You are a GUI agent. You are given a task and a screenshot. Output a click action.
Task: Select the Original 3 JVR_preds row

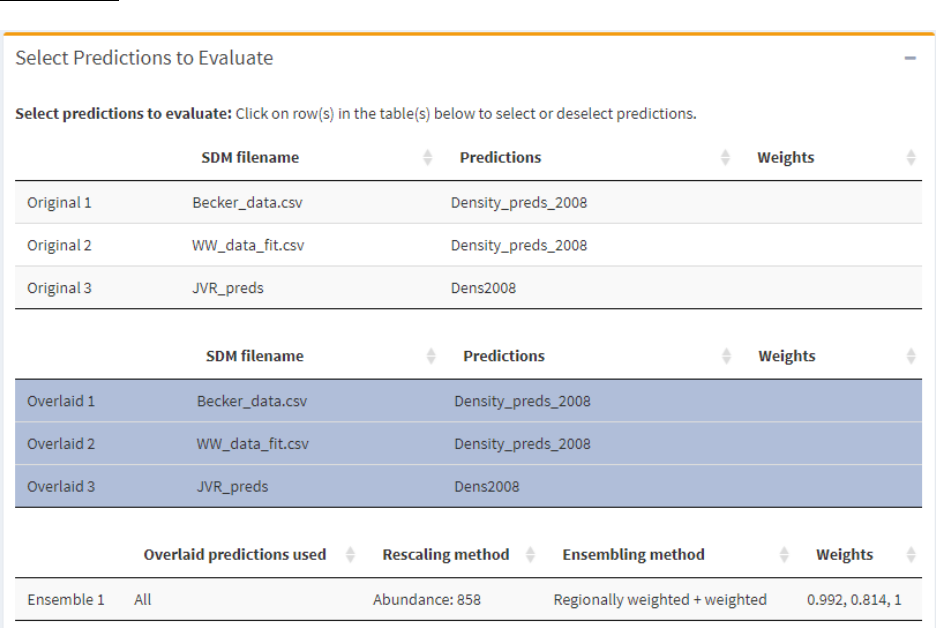coord(469,288)
